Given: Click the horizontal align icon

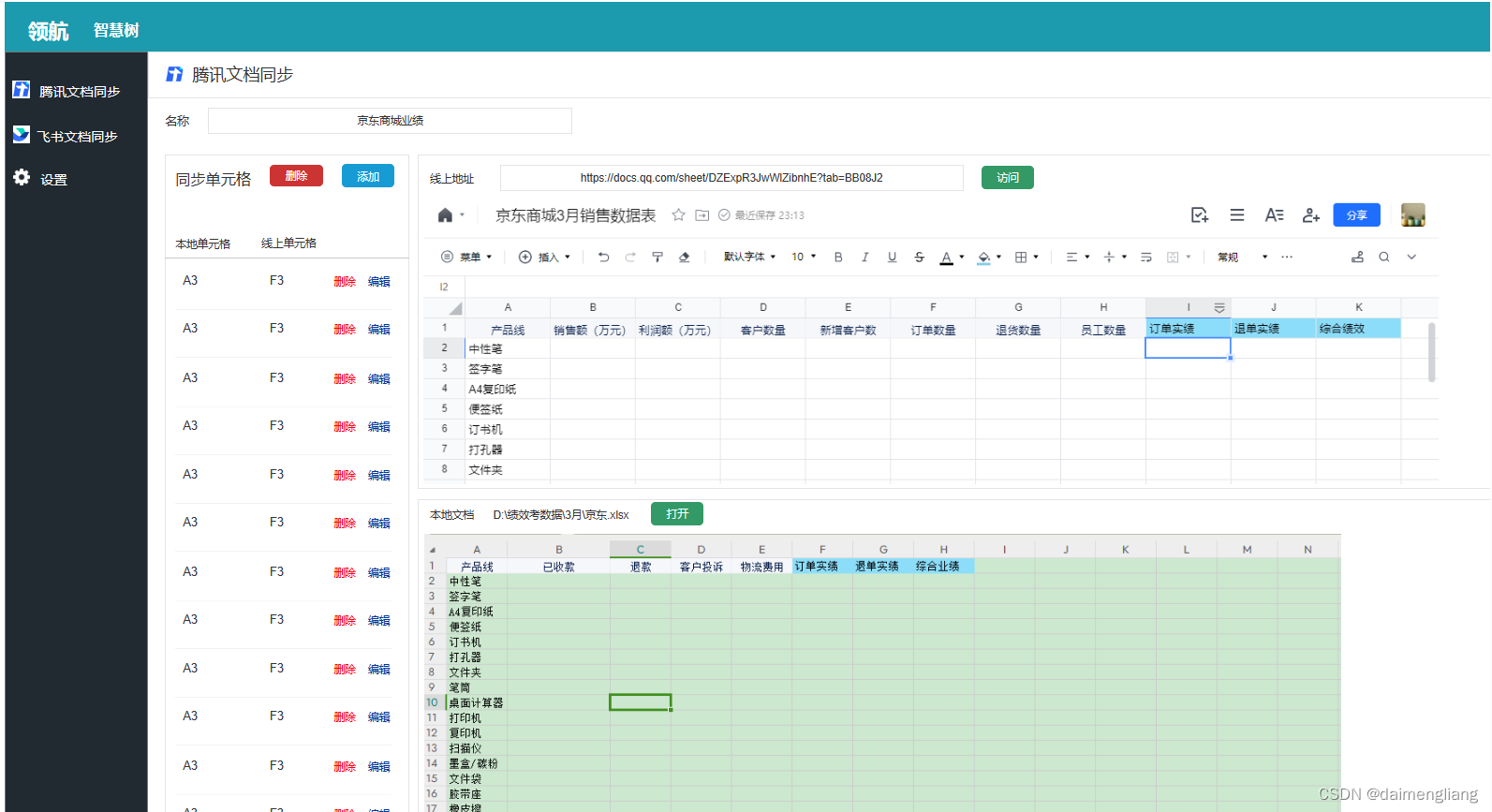Looking at the screenshot, I should click(1072, 257).
